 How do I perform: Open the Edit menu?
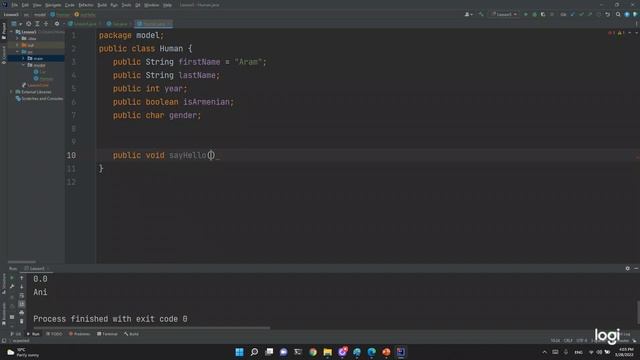click(x=25, y=5)
